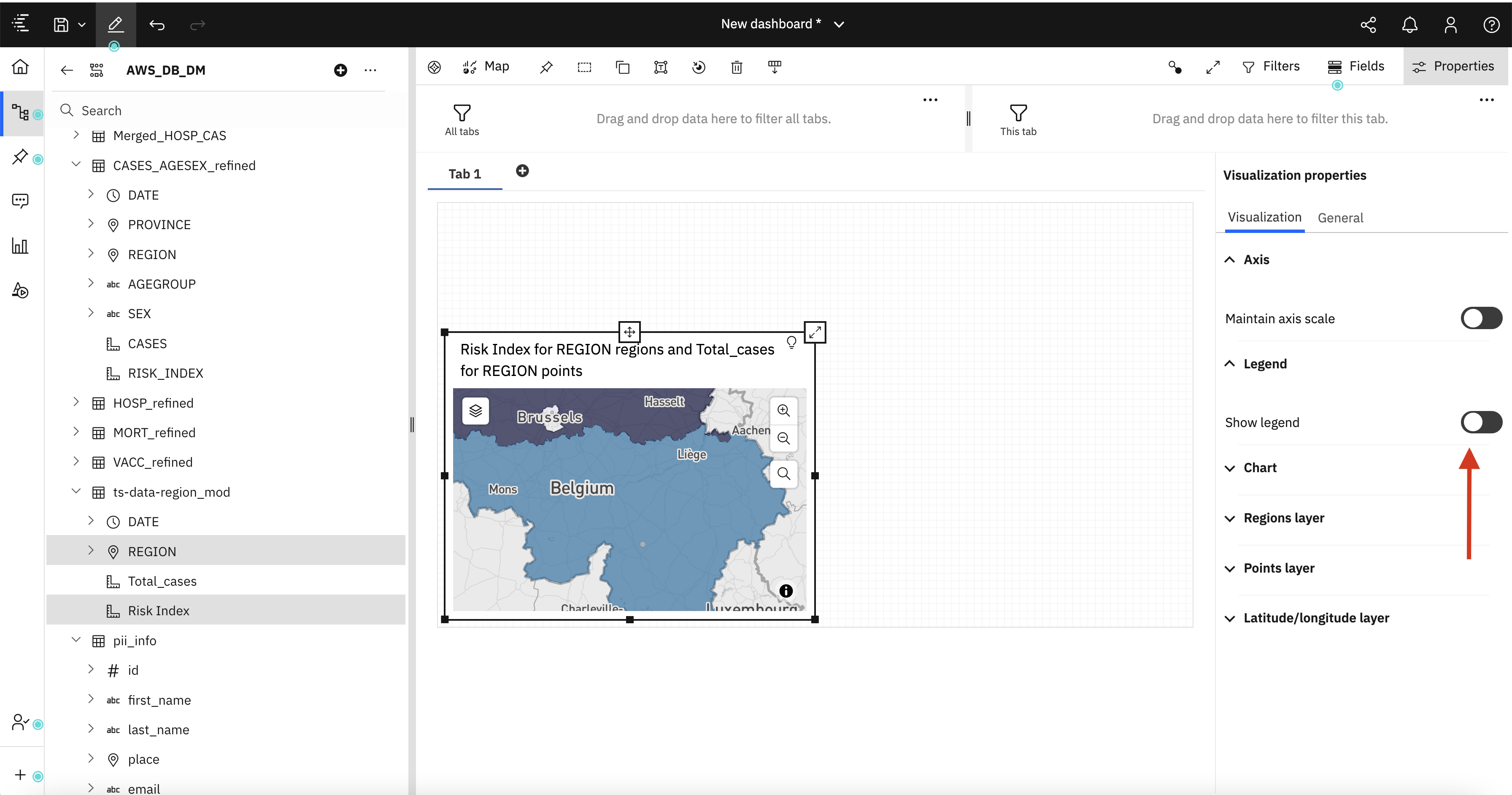The image size is (1512, 795).
Task: Collapse the CASES_AGESEX_refined table
Action: (76, 165)
